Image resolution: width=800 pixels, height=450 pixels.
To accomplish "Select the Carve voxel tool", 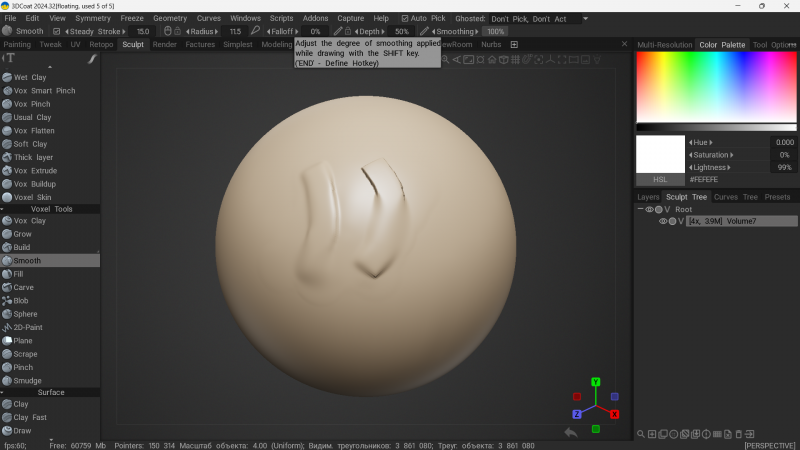I will 23,287.
